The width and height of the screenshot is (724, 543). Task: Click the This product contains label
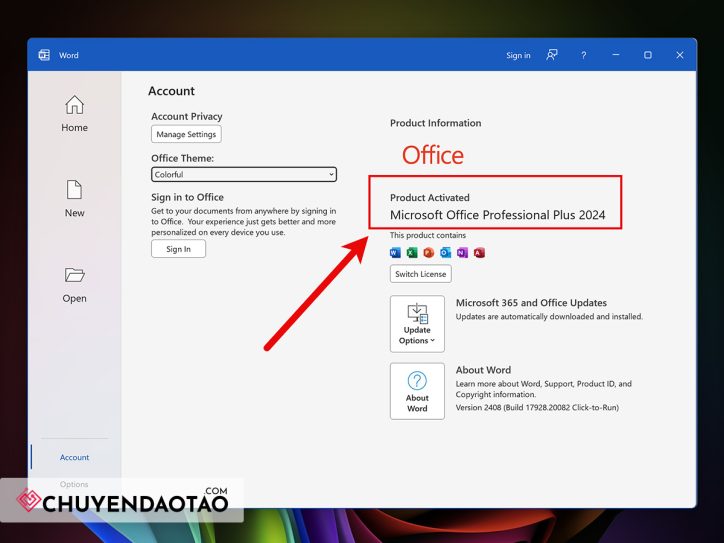click(428, 235)
